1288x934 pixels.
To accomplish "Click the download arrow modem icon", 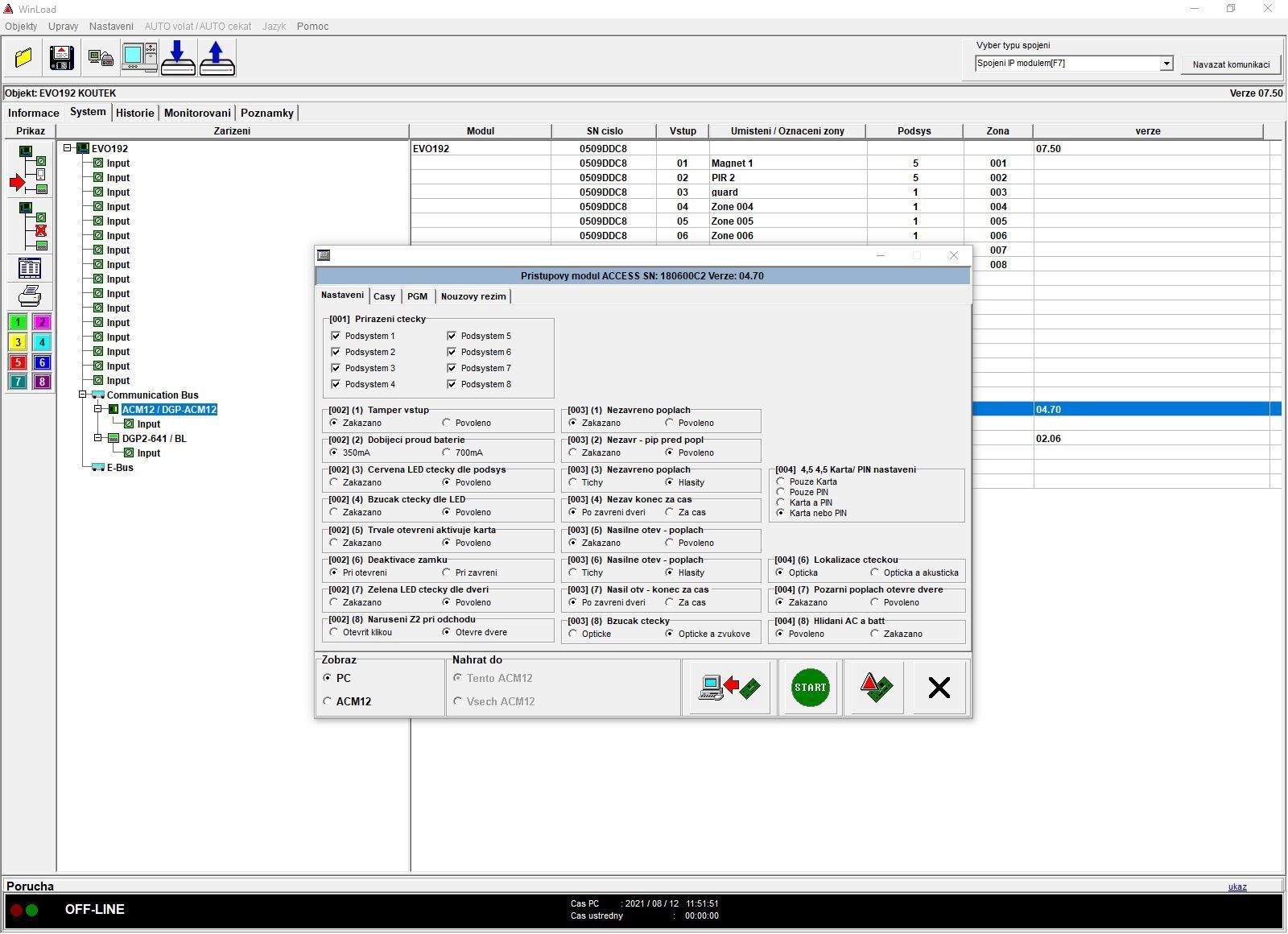I will pos(178,58).
